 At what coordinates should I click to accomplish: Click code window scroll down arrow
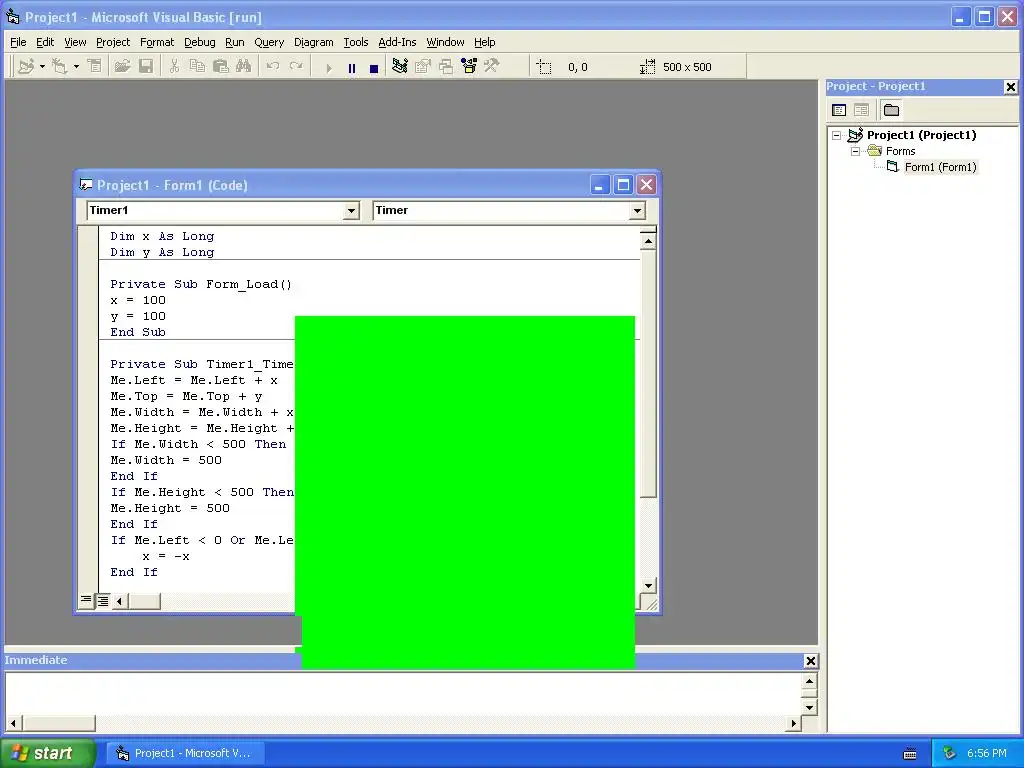coord(648,585)
